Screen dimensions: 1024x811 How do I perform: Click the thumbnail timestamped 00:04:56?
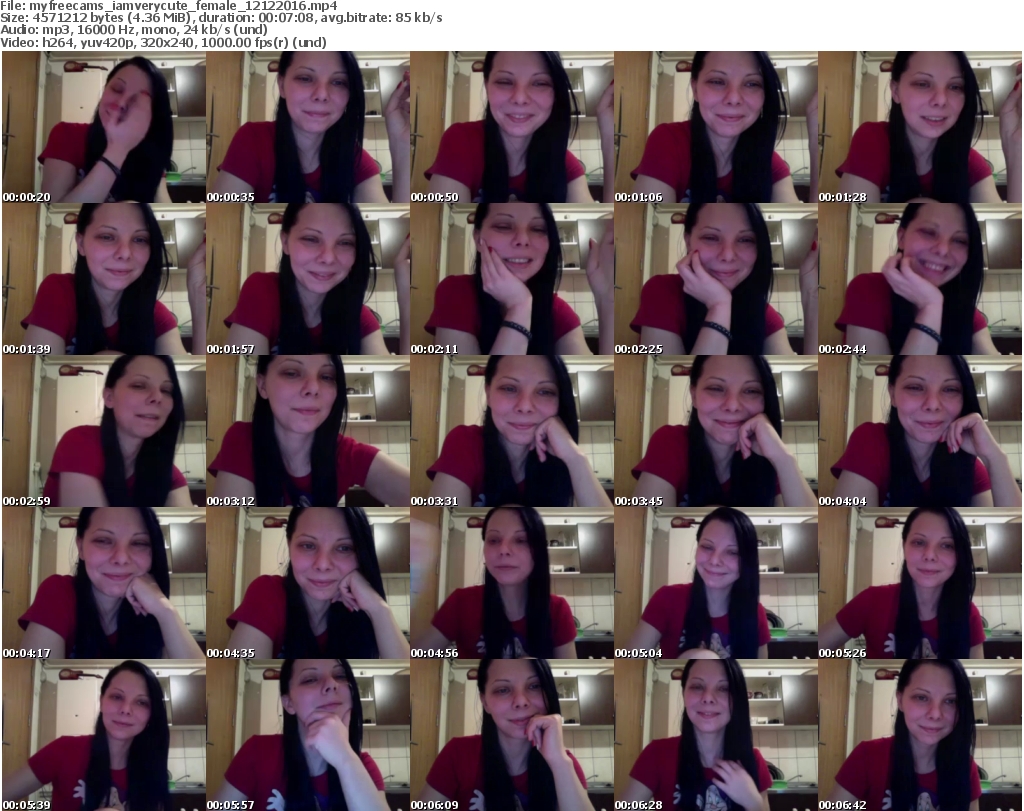tap(512, 583)
